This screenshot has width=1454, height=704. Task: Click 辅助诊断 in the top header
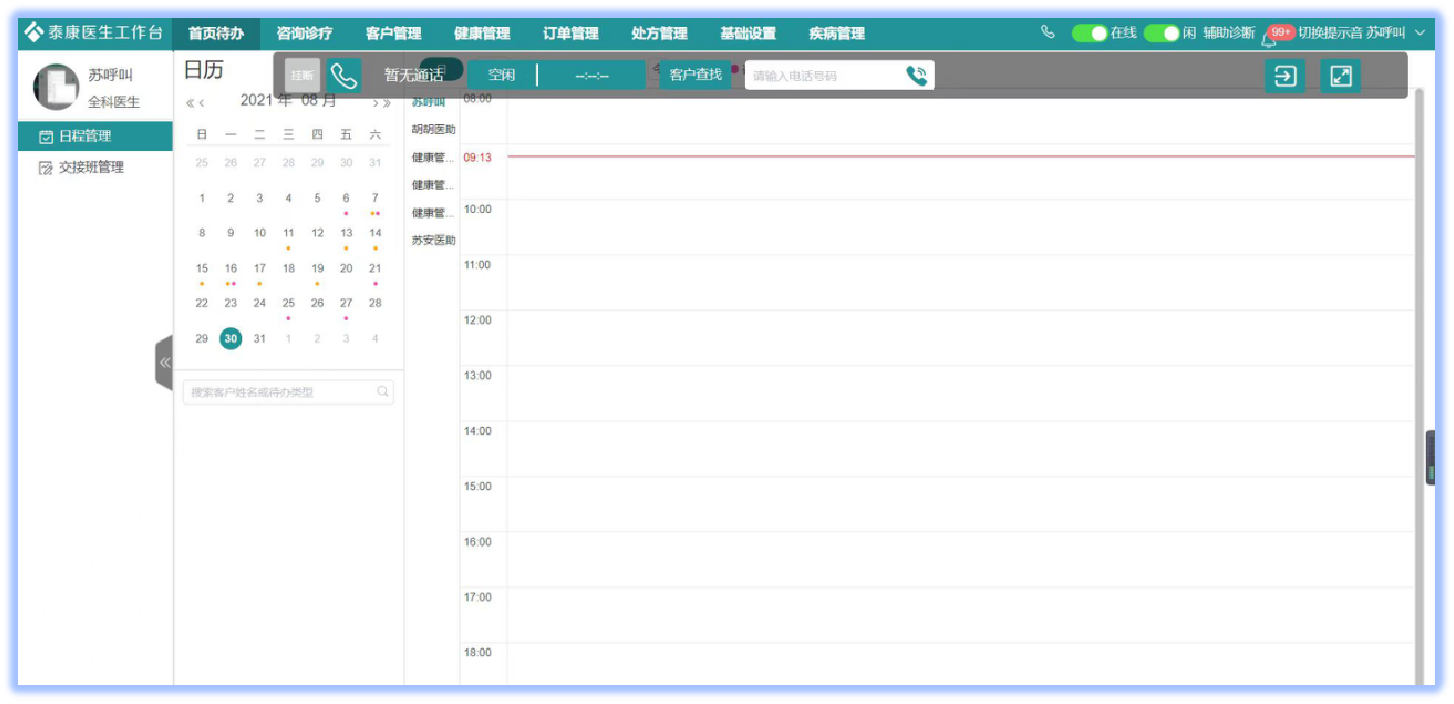click(x=1228, y=33)
